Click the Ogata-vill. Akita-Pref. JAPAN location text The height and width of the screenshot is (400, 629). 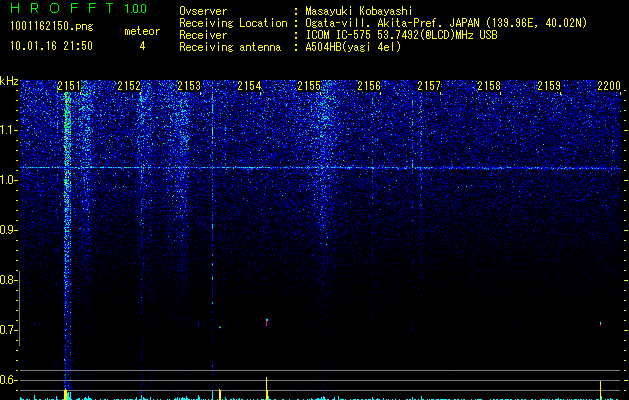pyautogui.click(x=446, y=23)
